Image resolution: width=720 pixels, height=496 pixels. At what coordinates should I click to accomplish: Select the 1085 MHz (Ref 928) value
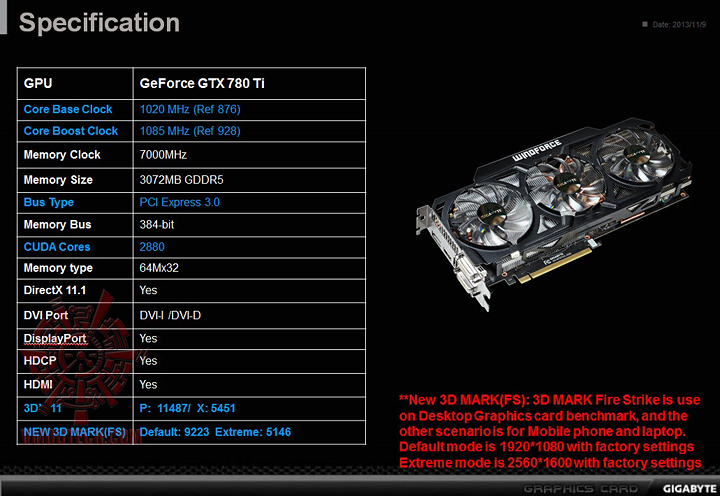click(x=190, y=131)
